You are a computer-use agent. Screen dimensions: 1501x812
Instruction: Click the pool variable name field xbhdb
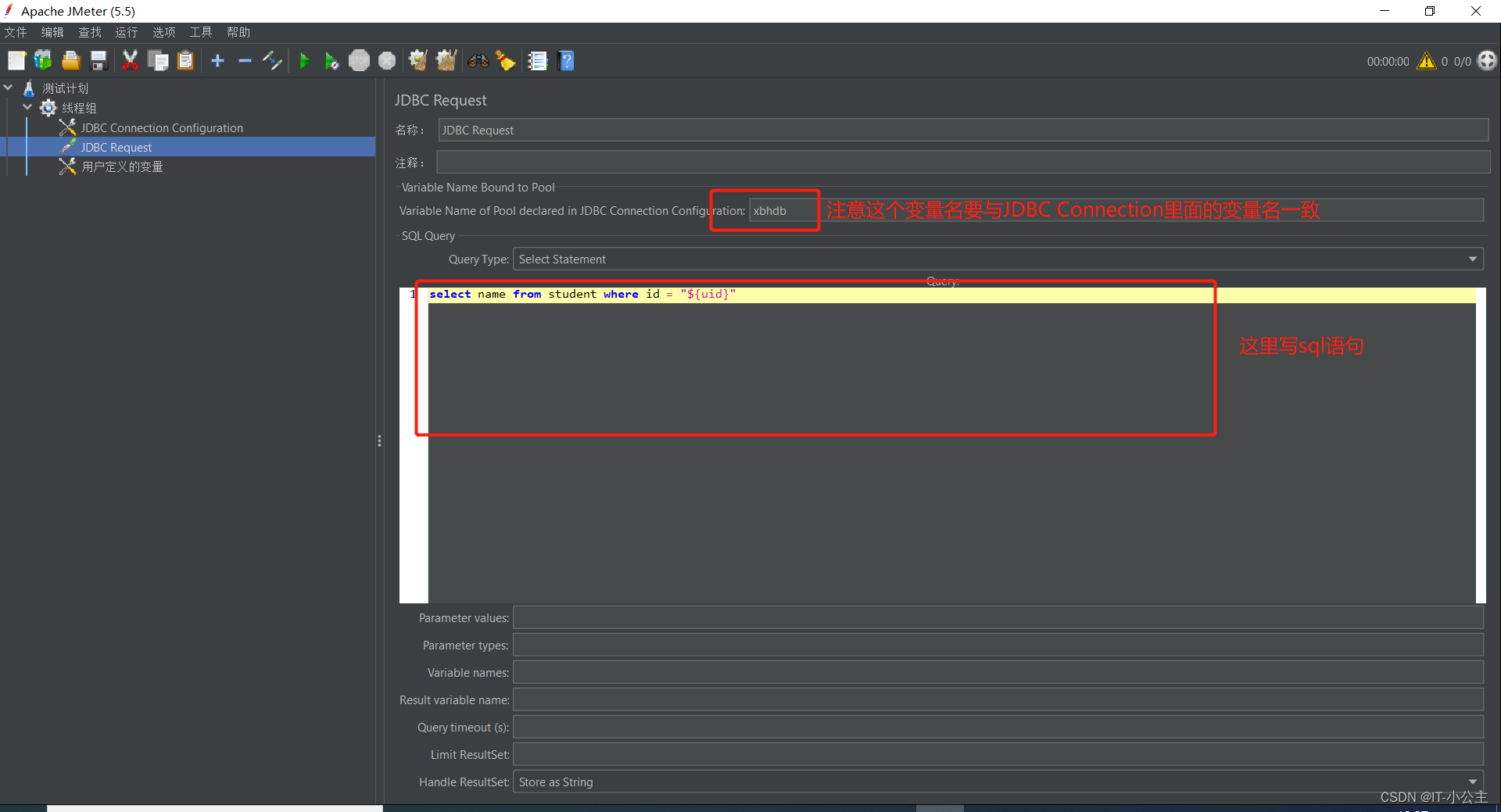(1116, 211)
